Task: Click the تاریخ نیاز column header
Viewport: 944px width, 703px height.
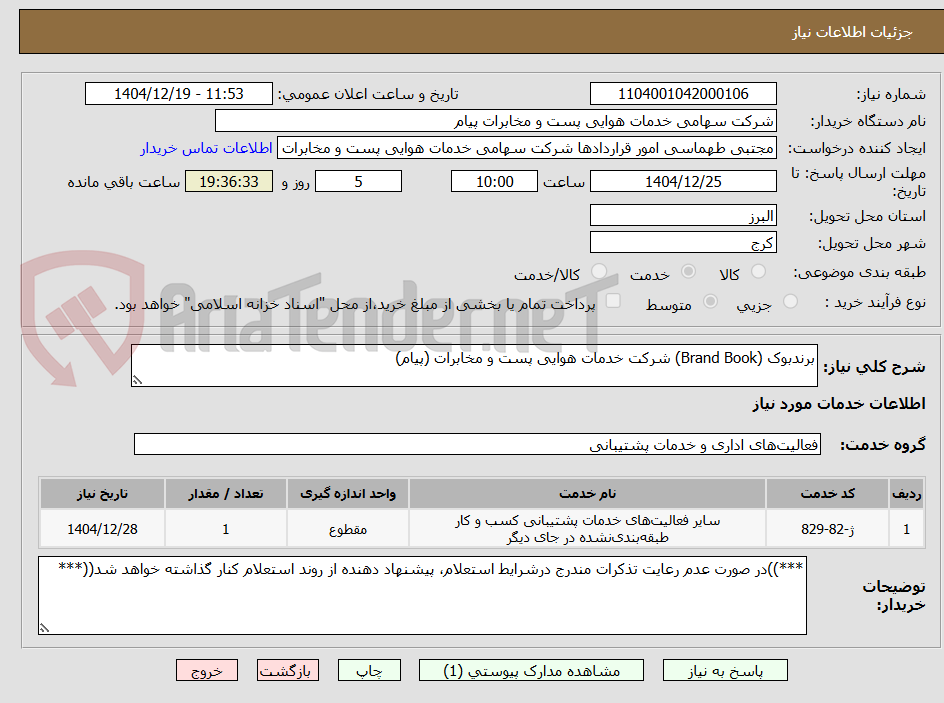Action: (x=102, y=494)
